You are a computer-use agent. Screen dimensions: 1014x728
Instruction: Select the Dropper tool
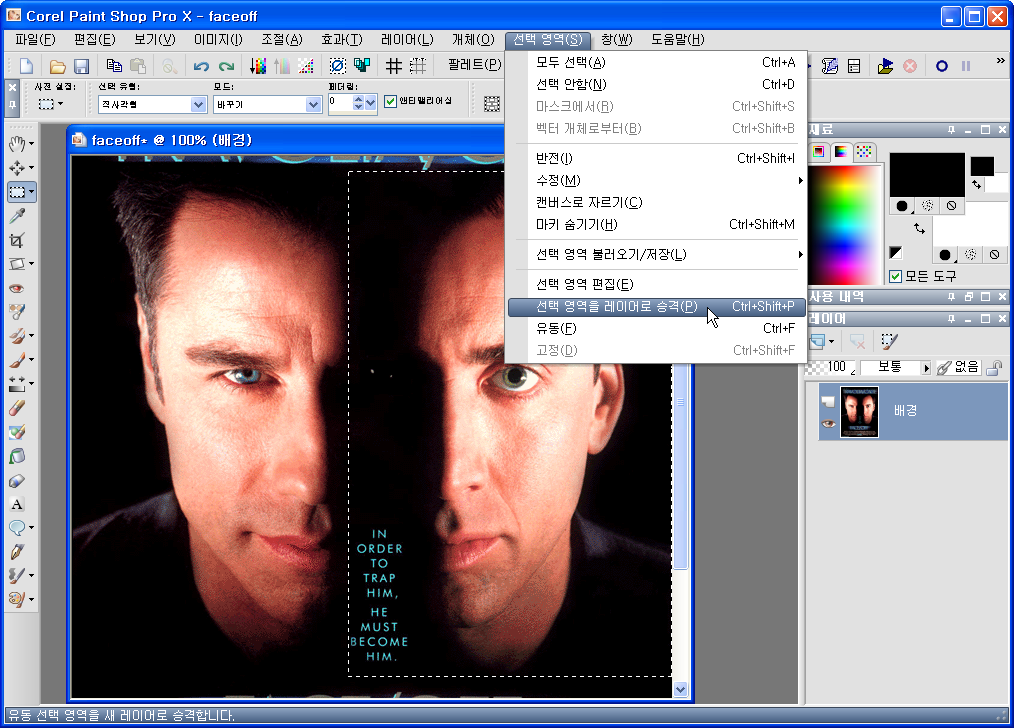pos(17,216)
